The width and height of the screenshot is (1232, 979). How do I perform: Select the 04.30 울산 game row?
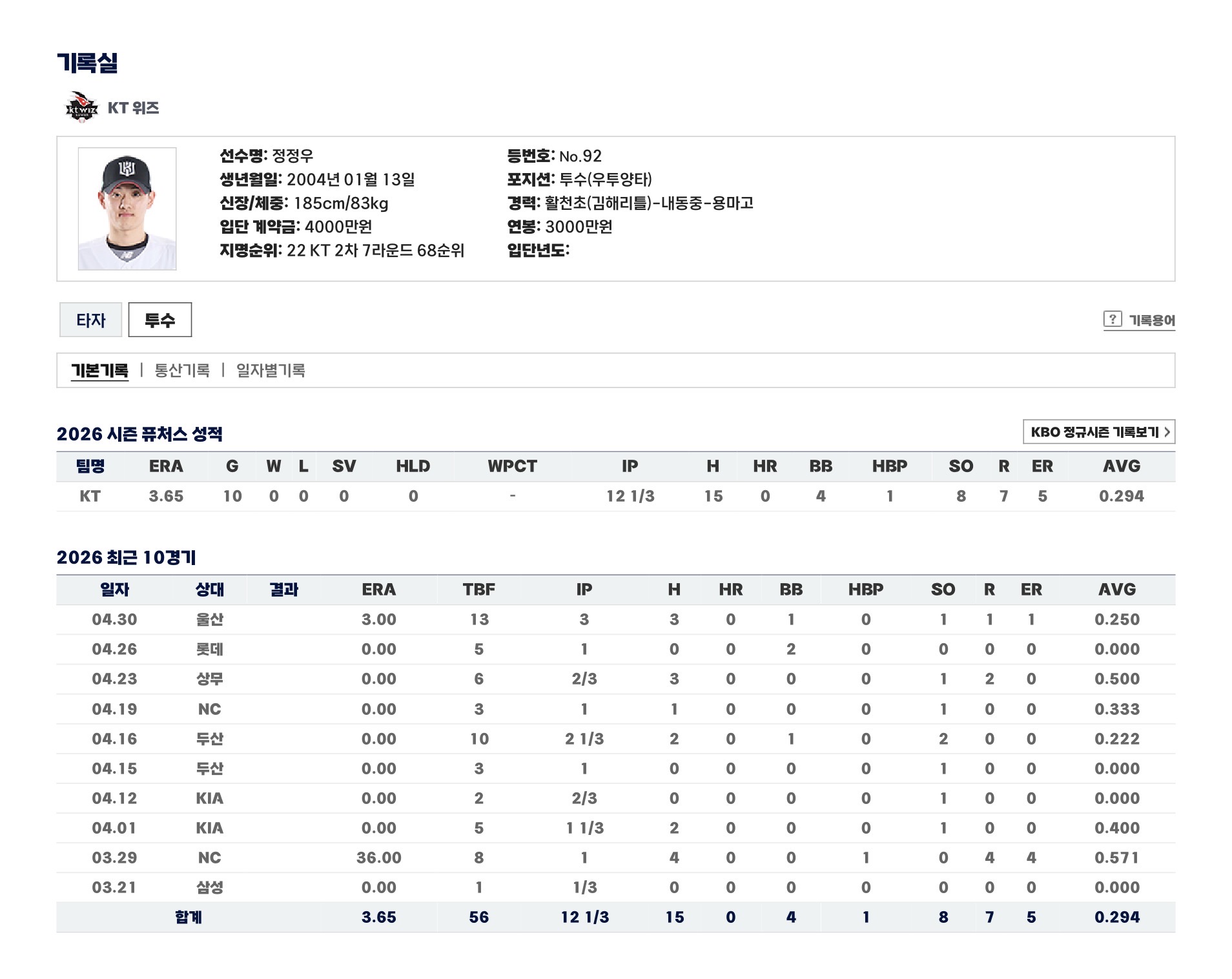pos(615,620)
